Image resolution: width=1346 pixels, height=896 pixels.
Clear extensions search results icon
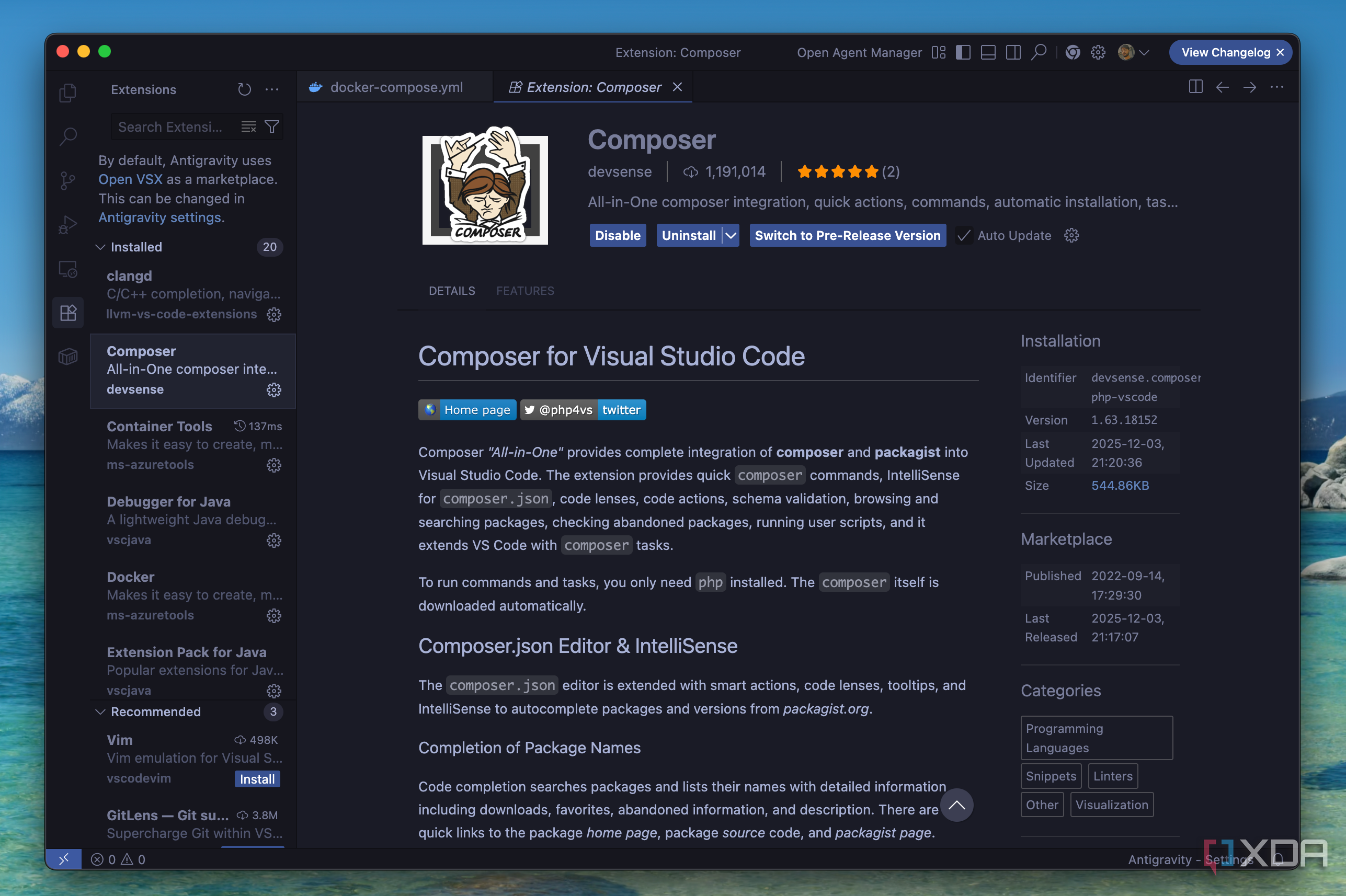coord(248,127)
